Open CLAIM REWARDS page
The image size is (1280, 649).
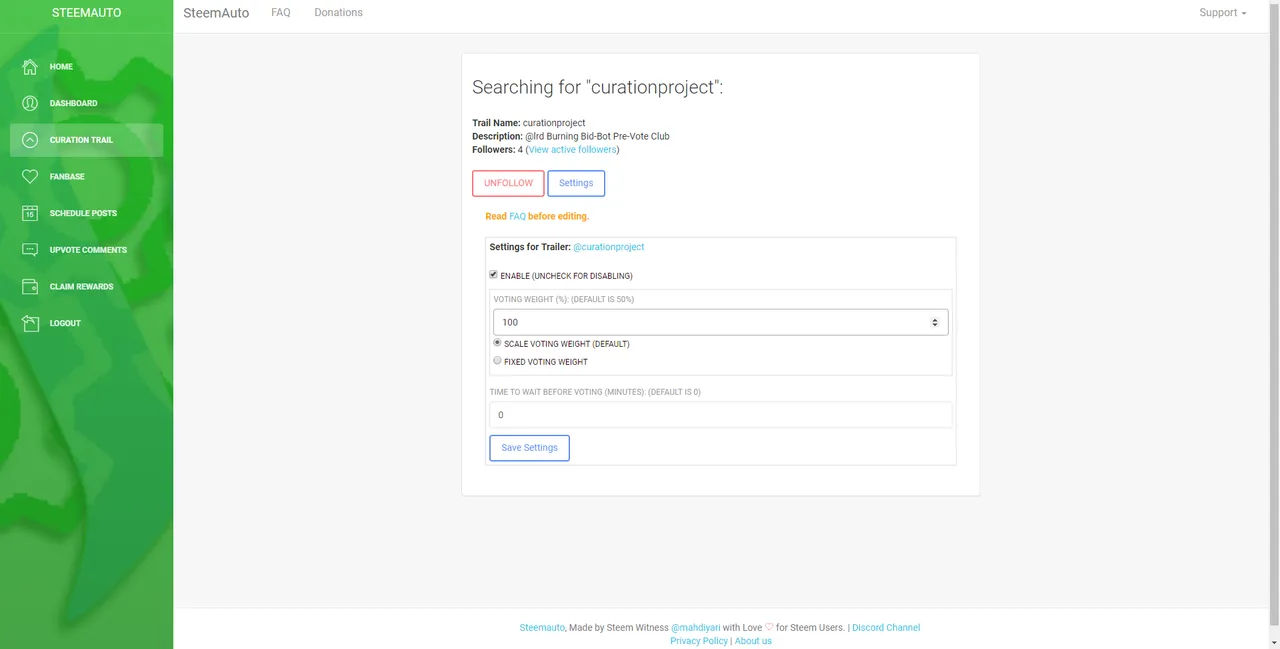coord(86,287)
